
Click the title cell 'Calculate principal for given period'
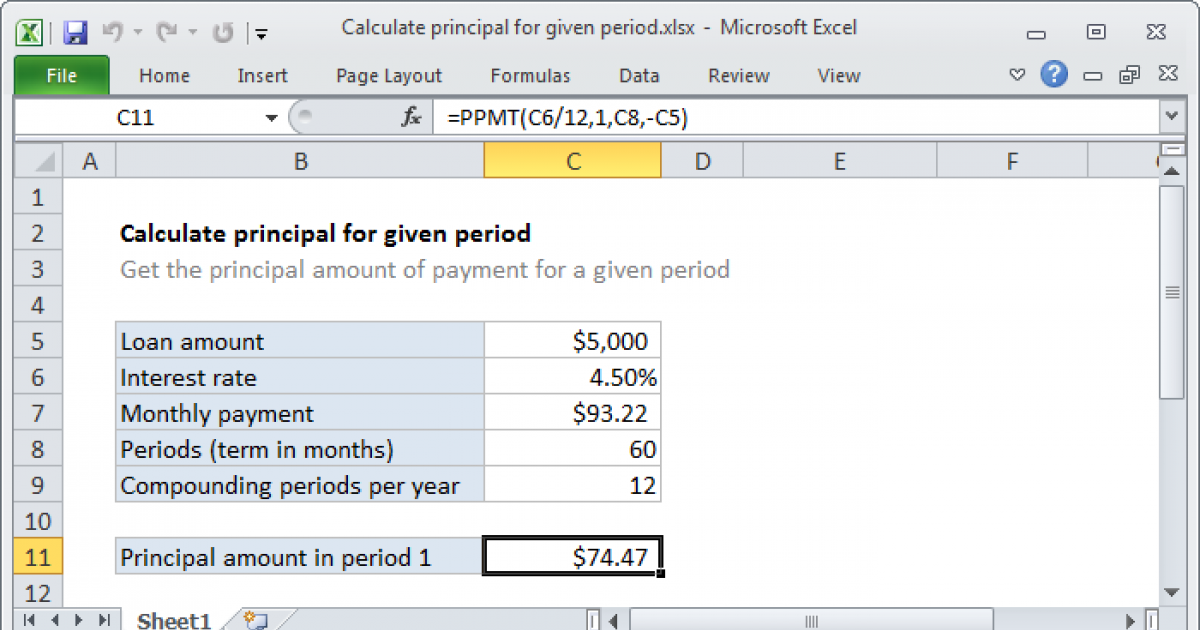(325, 233)
